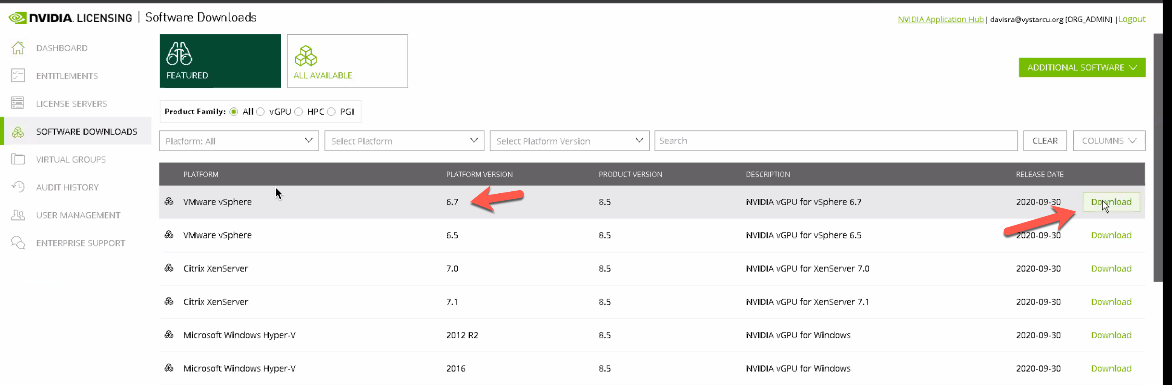The height and width of the screenshot is (385, 1172).
Task: Expand the Additional Software menu
Action: pyautogui.click(x=1082, y=67)
